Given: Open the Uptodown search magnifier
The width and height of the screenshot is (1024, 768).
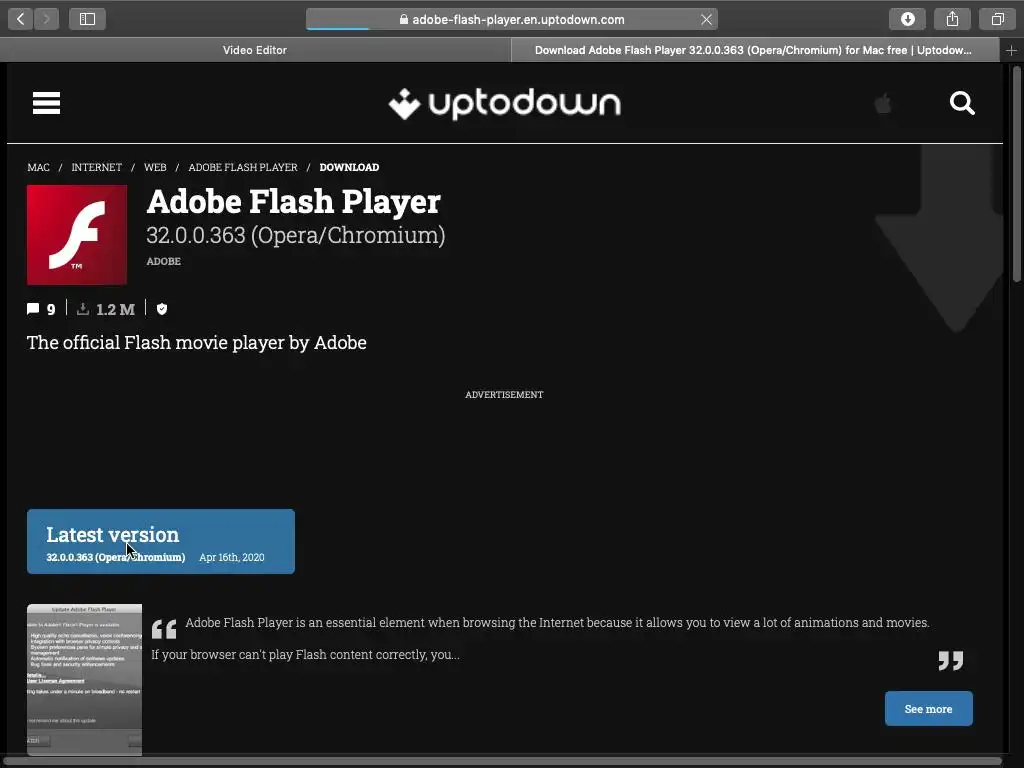Looking at the screenshot, I should (962, 103).
